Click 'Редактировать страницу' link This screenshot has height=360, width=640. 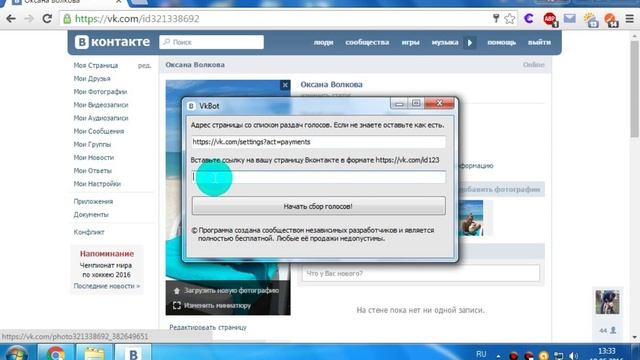tap(208, 327)
